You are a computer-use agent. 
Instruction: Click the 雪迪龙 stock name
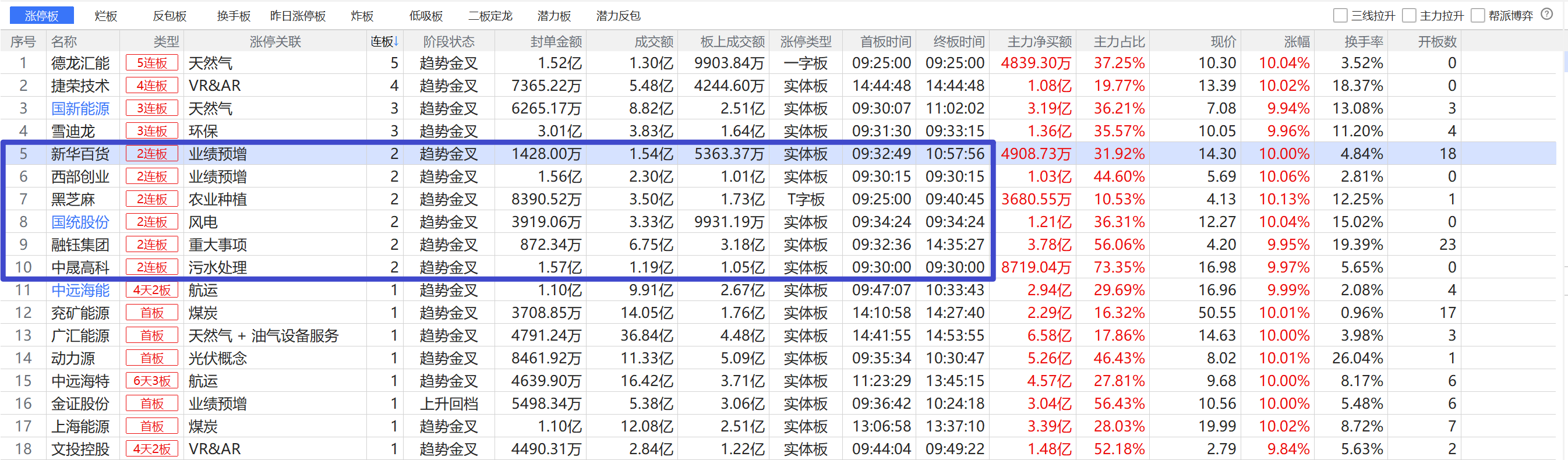pos(73,132)
